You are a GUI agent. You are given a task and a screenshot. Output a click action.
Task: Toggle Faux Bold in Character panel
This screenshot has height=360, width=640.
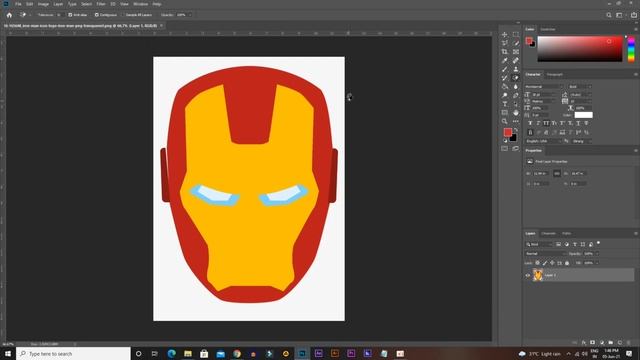click(x=530, y=123)
